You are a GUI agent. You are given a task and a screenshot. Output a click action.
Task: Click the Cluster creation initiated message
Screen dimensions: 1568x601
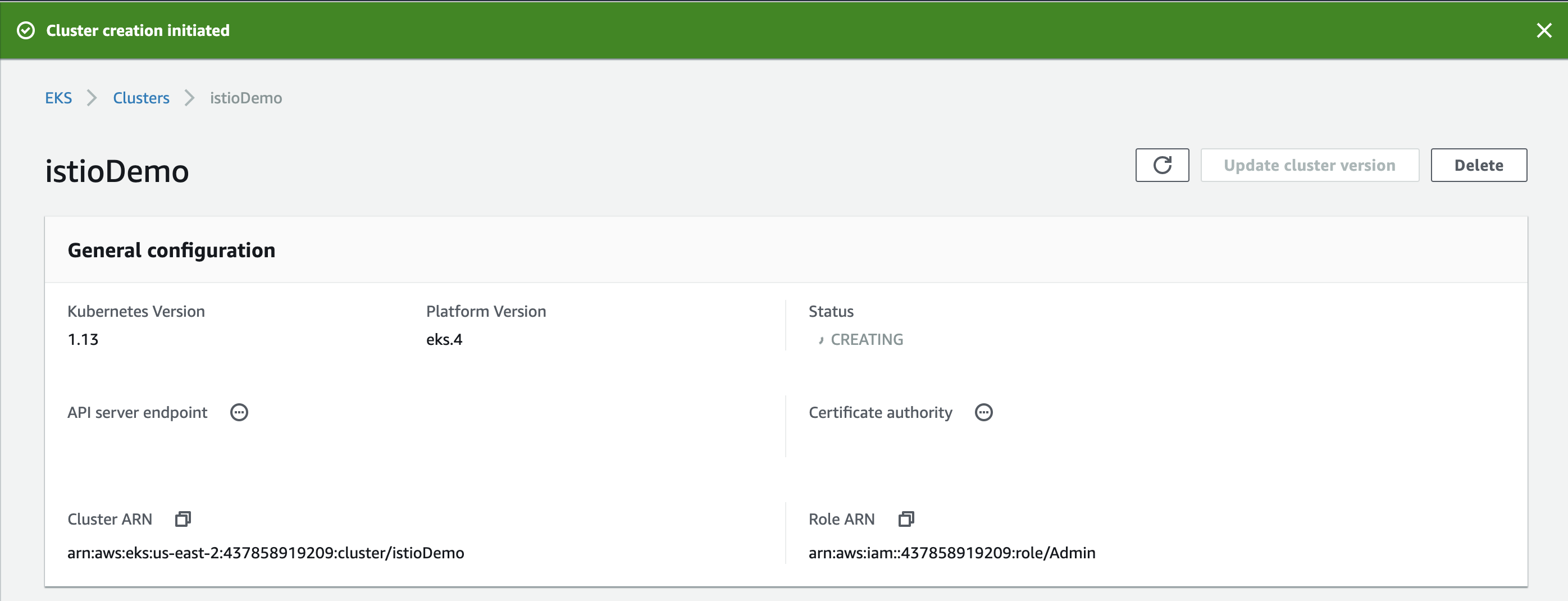pos(138,30)
